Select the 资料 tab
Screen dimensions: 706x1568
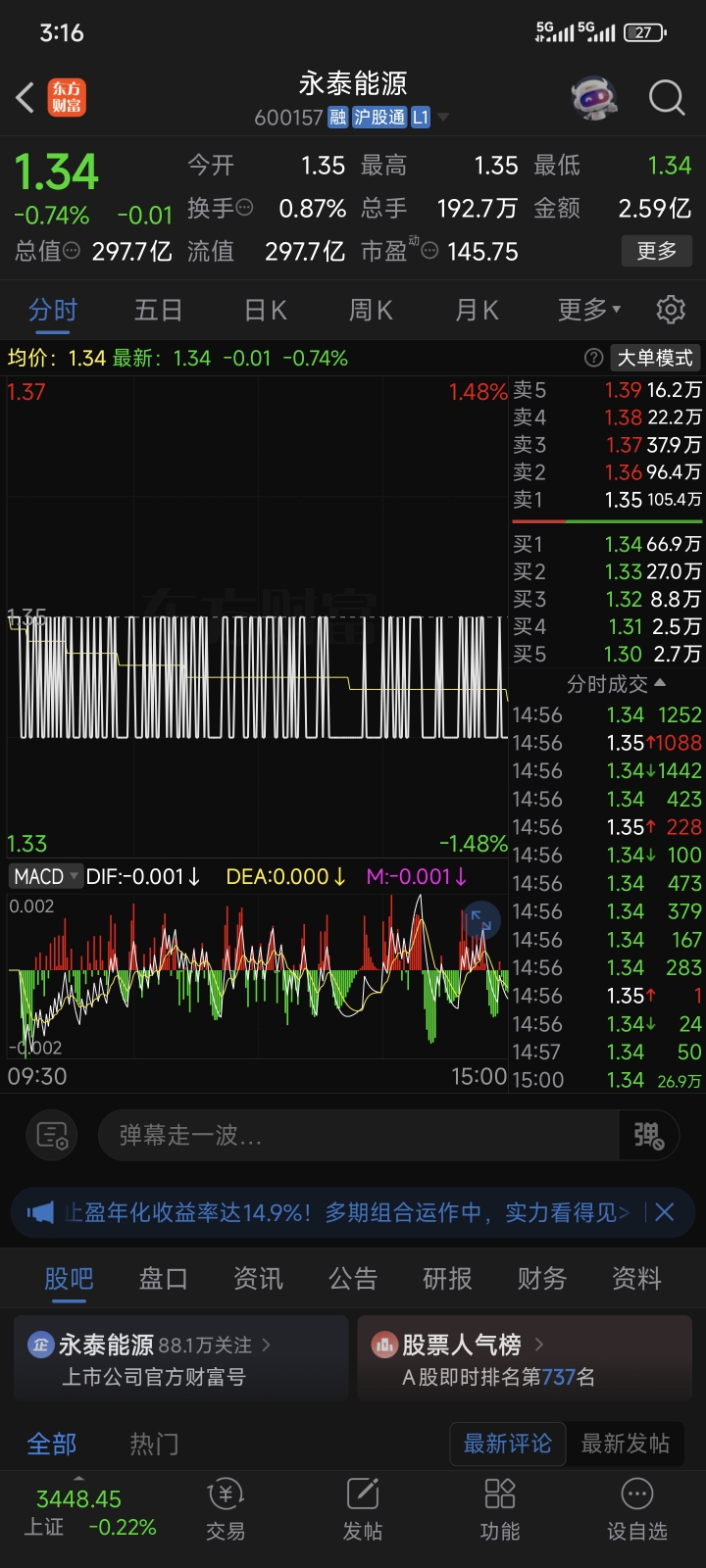coord(636,1278)
